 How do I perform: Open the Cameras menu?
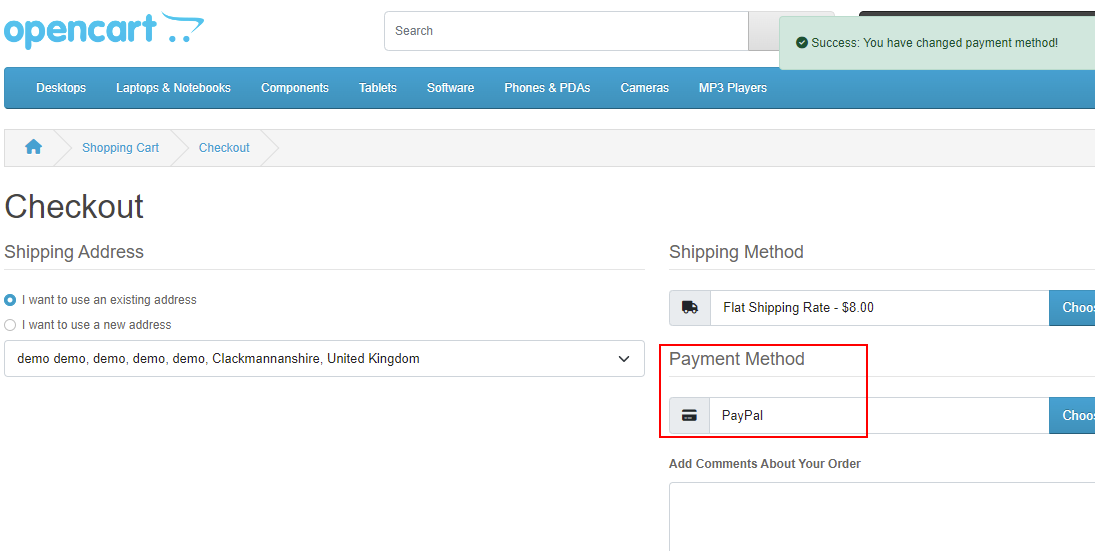click(645, 88)
